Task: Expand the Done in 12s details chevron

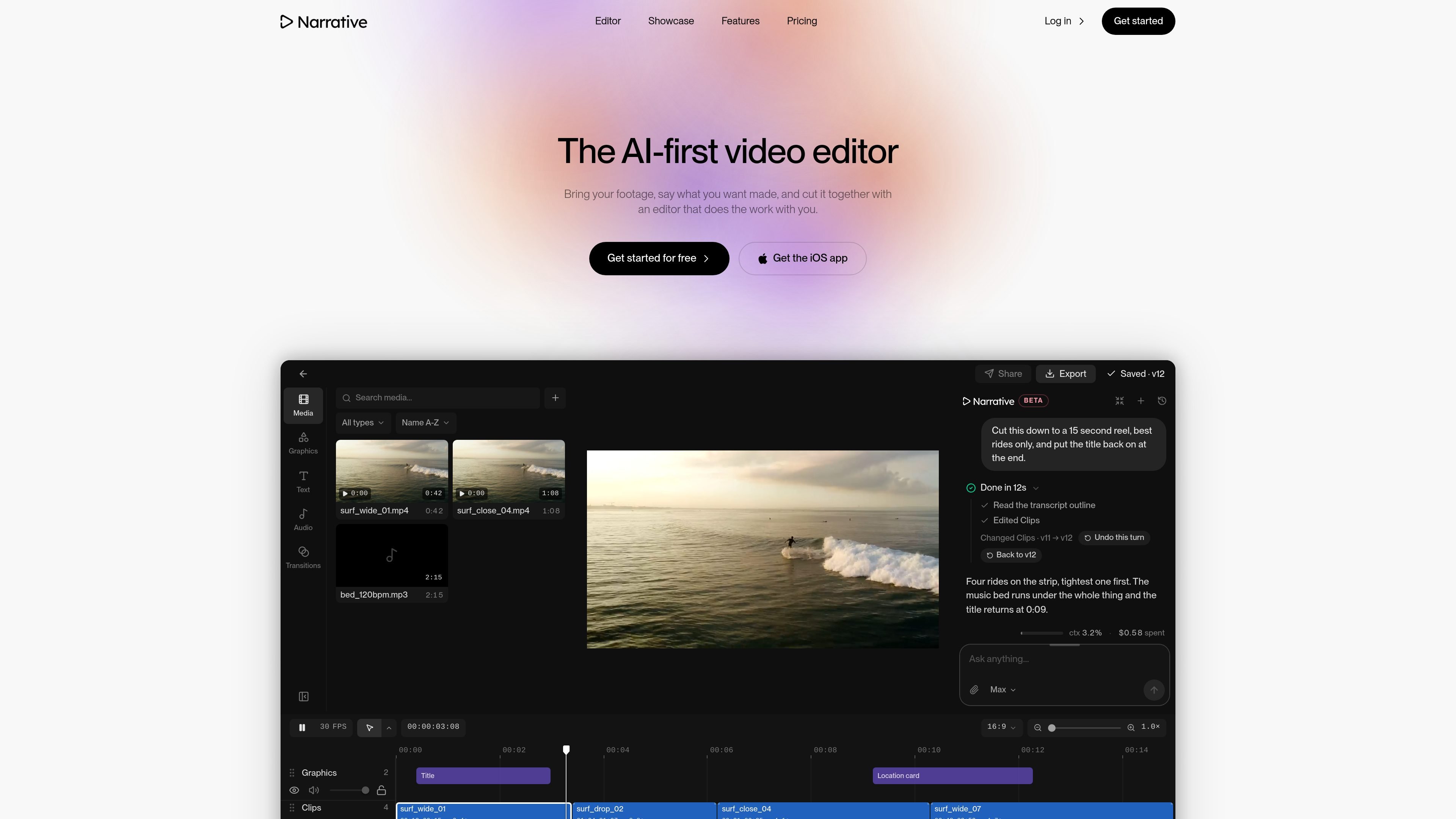Action: 1036,488
